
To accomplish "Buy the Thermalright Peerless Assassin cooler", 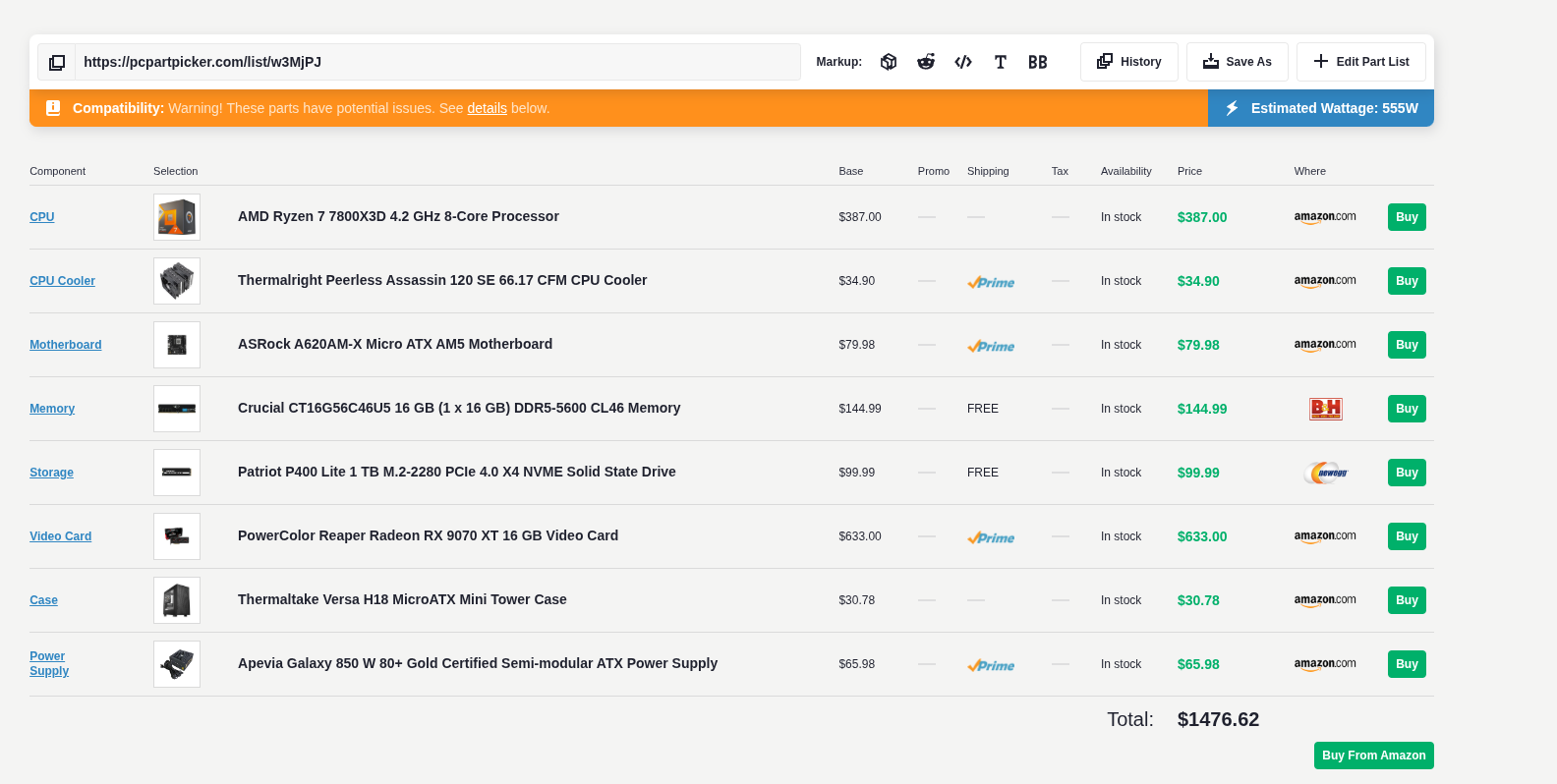I will (x=1407, y=281).
